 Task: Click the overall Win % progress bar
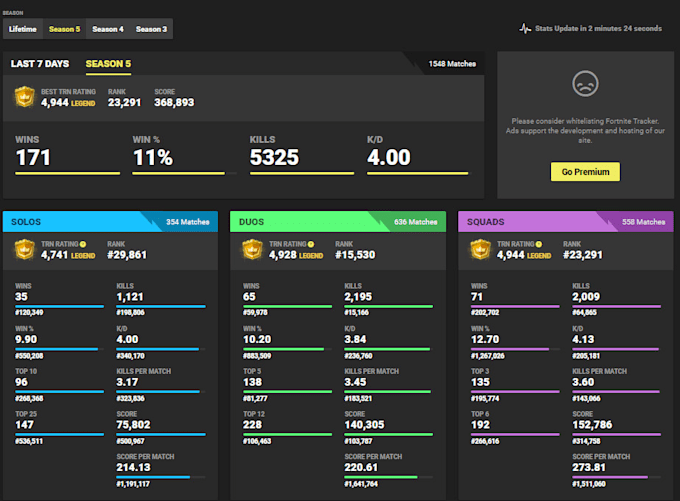[x=184, y=174]
